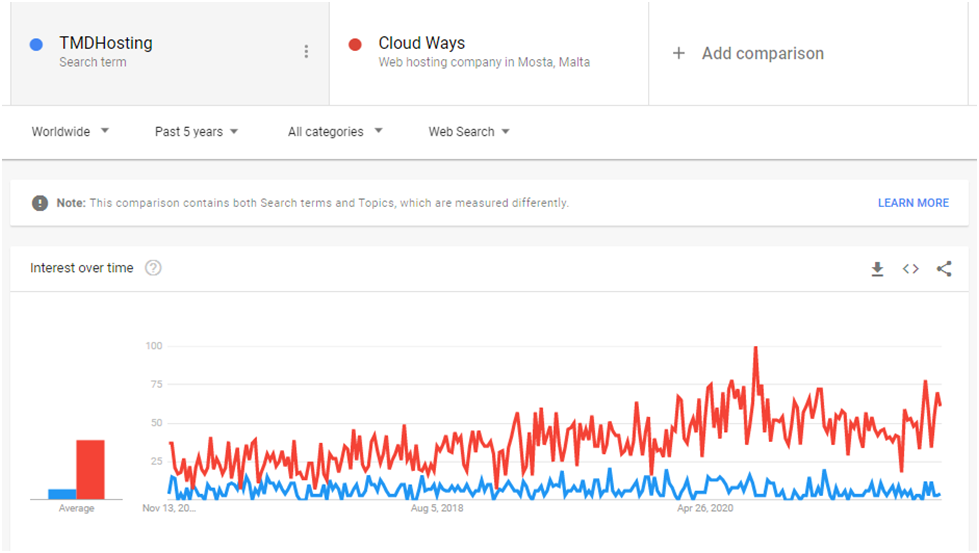Select the Cloud Ways topic box
Screen dimensions: 979x553
pyautogui.click(x=489, y=53)
